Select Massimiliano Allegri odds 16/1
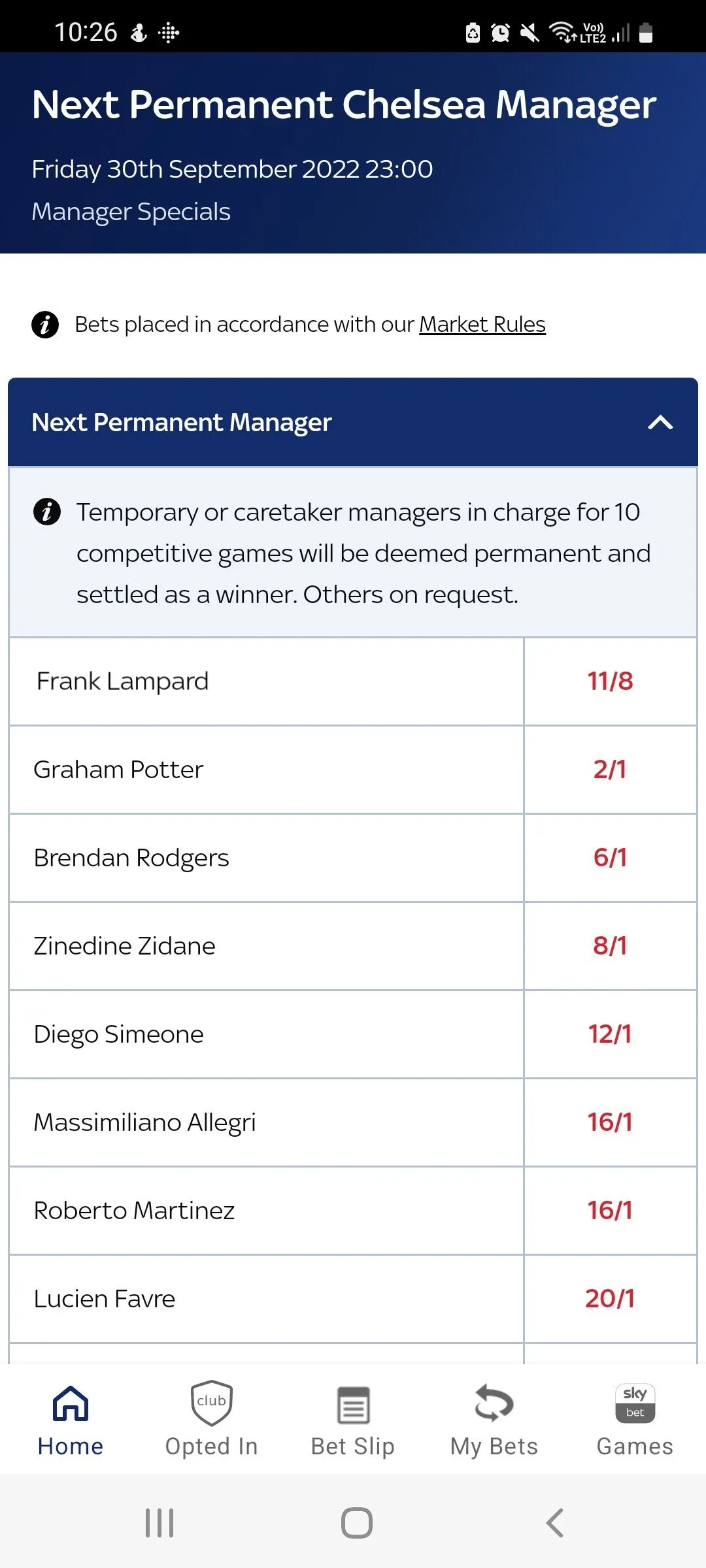 pyautogui.click(x=610, y=1122)
